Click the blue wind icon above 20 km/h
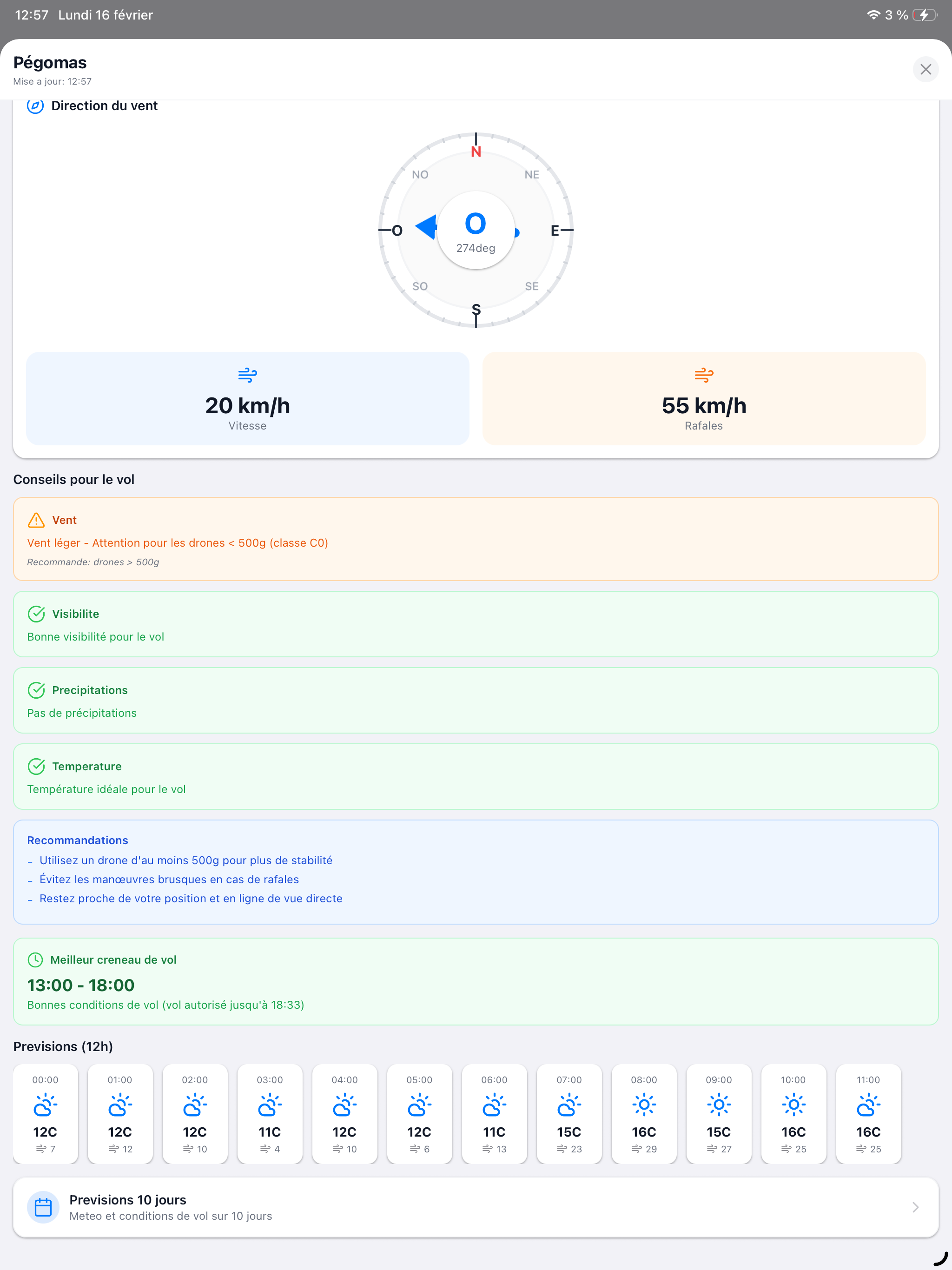The width and height of the screenshot is (952, 1270). [247, 376]
